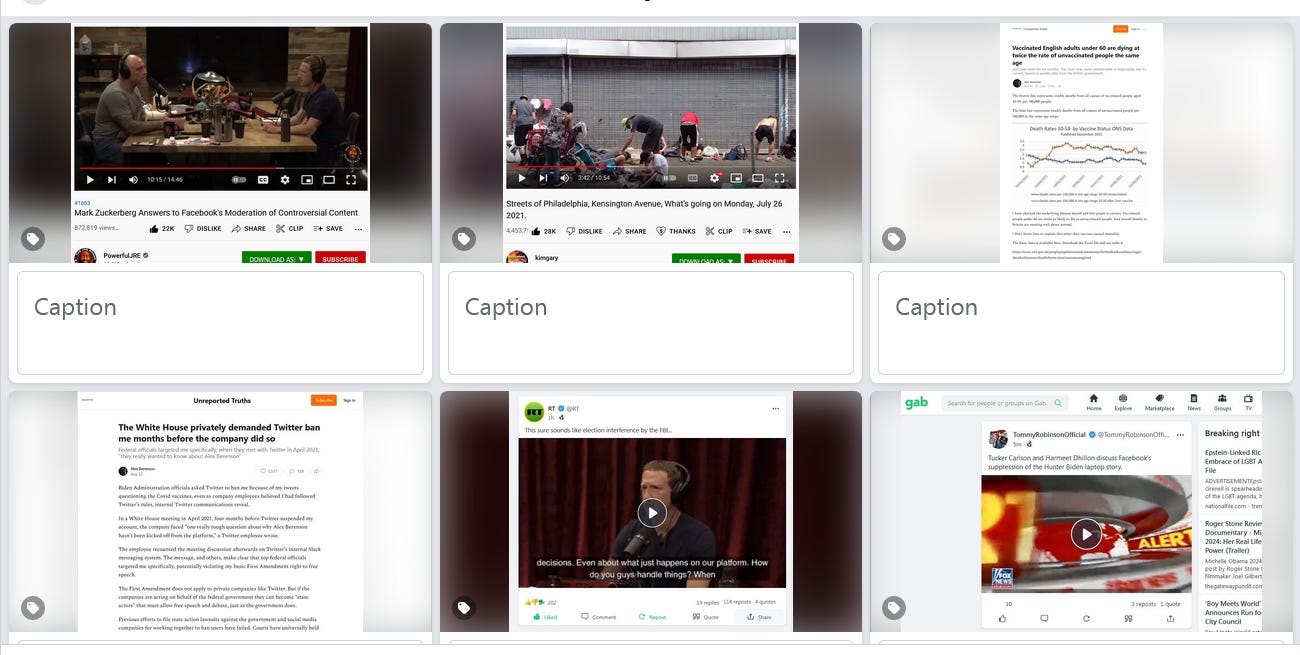Open Gab TV tab
Viewport: 1300px width, 655px height.
click(1248, 402)
